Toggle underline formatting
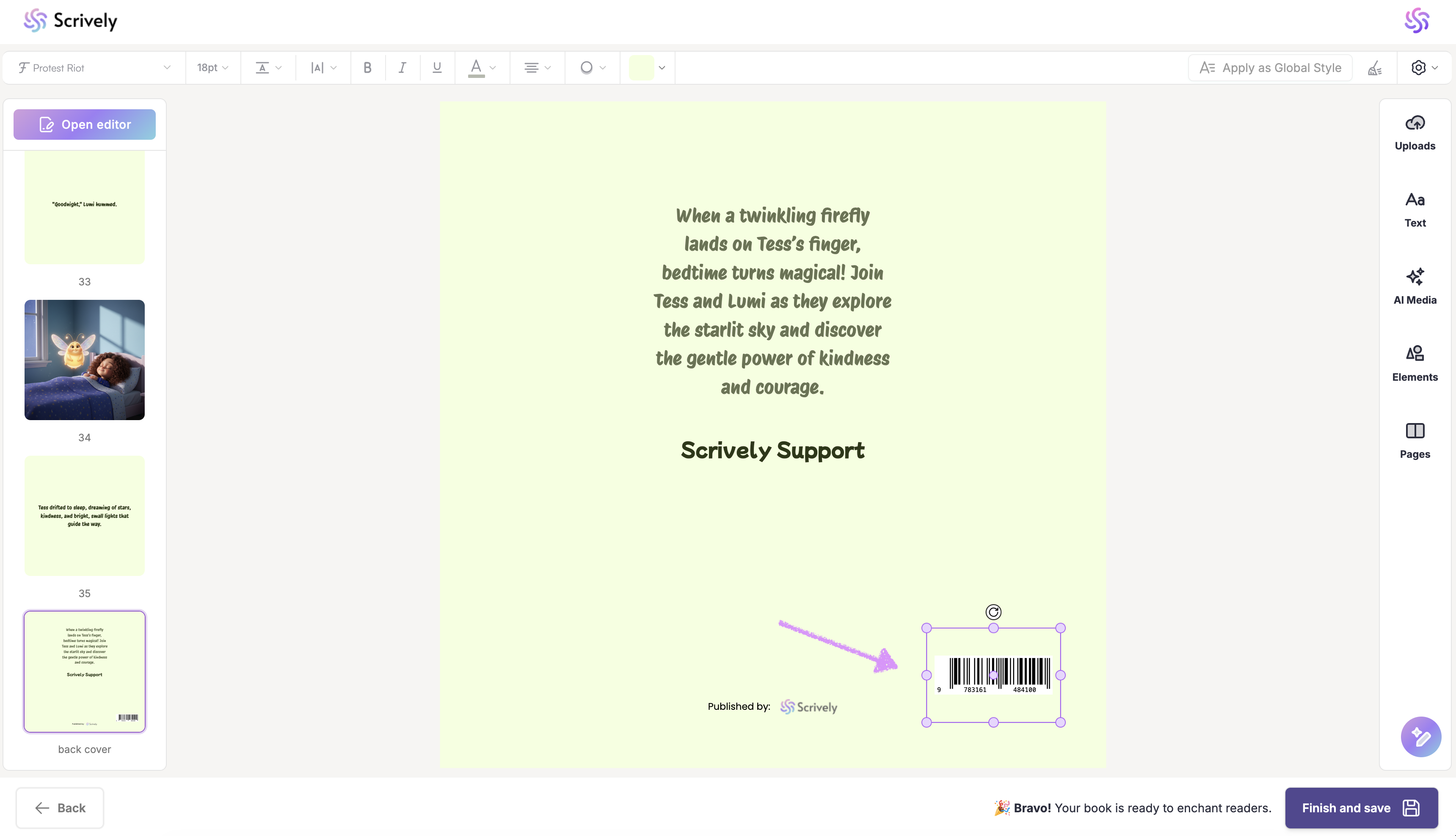Viewport: 1456px width, 836px height. point(436,68)
